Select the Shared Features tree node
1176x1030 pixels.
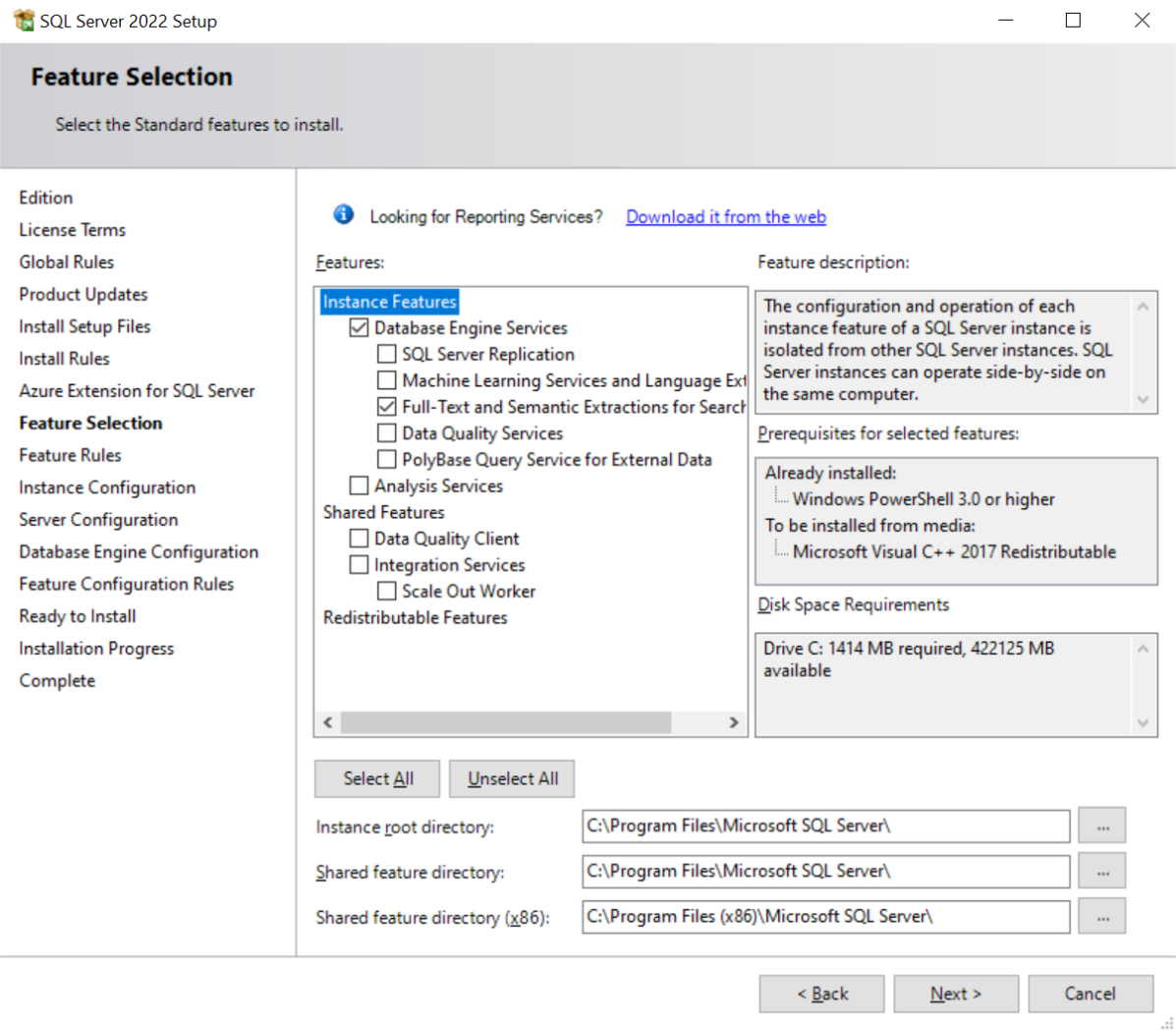[x=383, y=512]
